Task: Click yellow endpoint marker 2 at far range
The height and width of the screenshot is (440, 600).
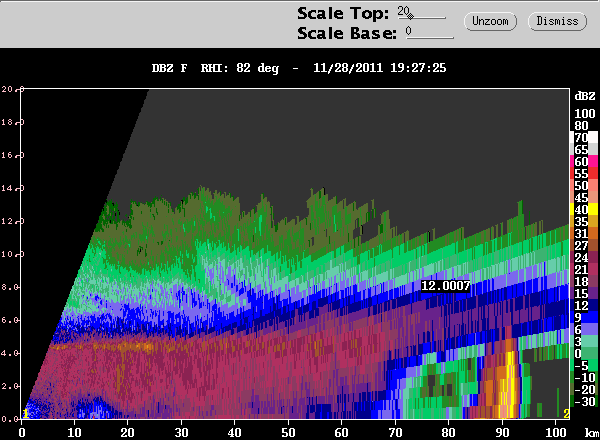Action: [566, 414]
